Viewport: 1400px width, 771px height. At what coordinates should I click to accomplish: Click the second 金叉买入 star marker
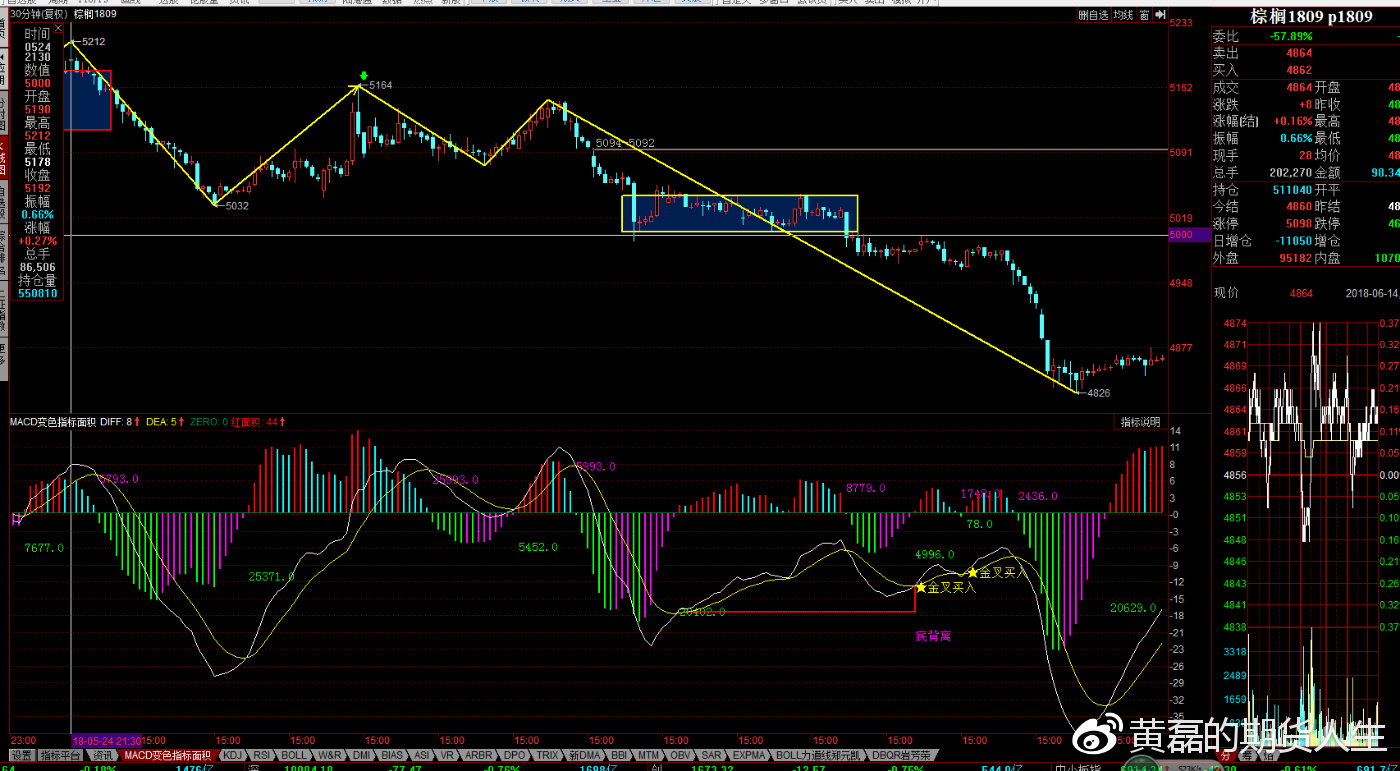click(972, 573)
